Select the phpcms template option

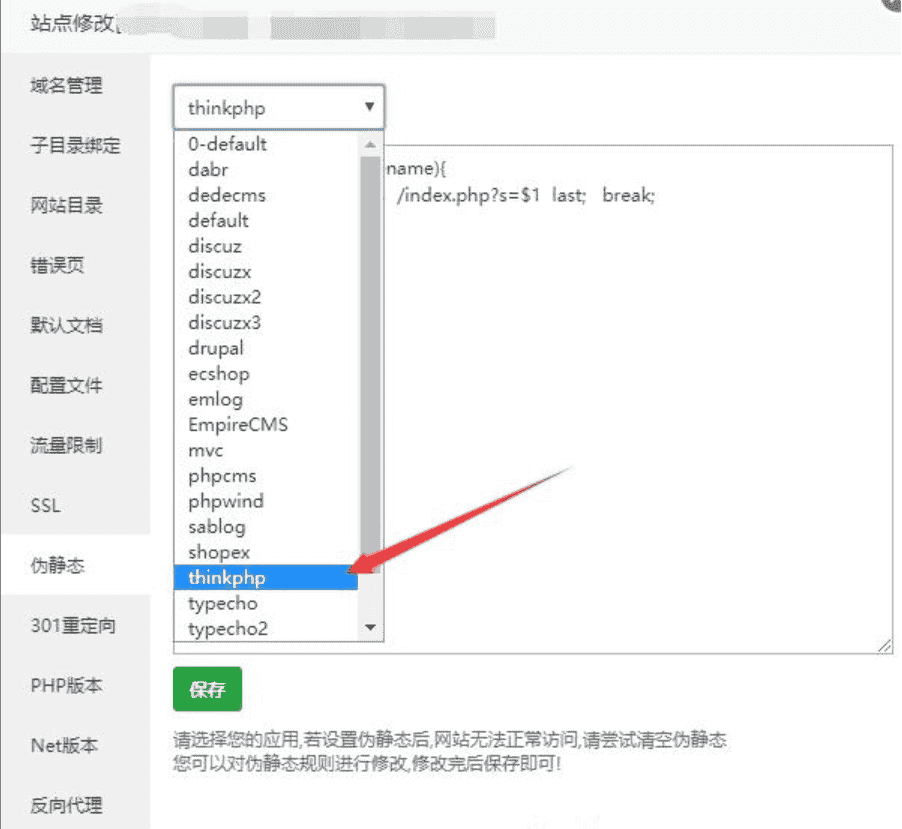(x=220, y=475)
